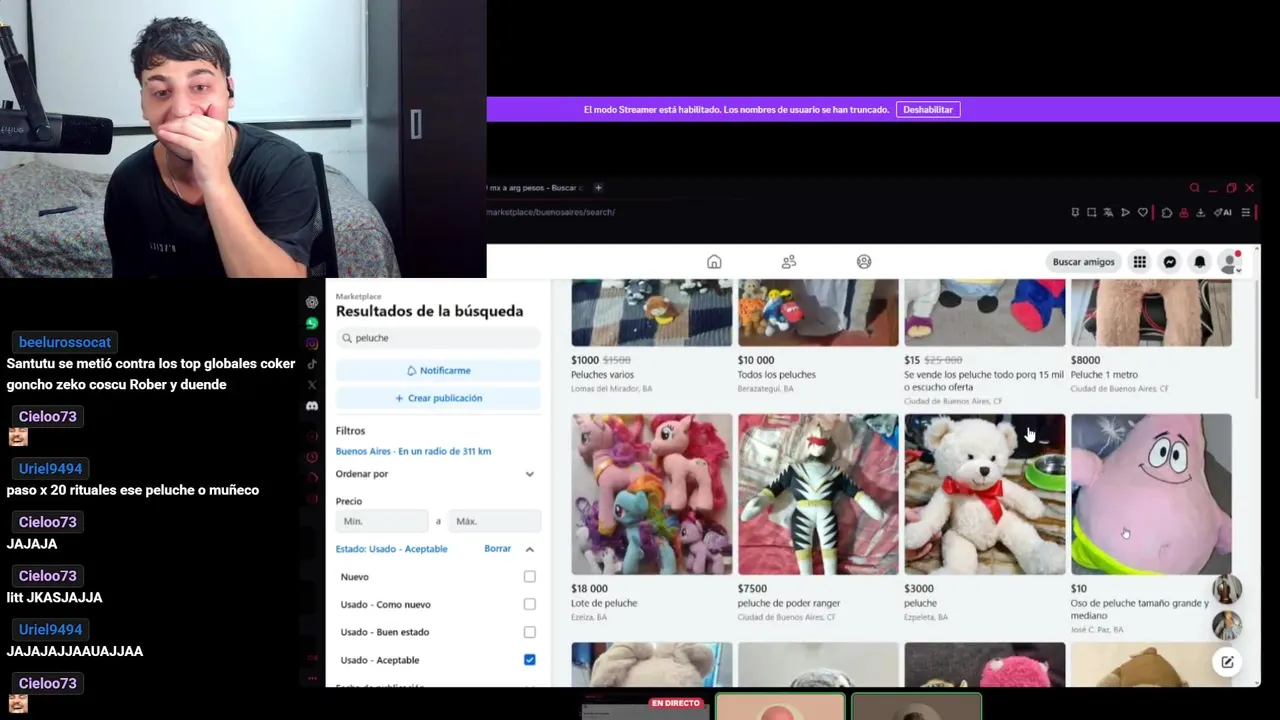
Task: Open the Todos los peluches listing
Action: click(818, 313)
